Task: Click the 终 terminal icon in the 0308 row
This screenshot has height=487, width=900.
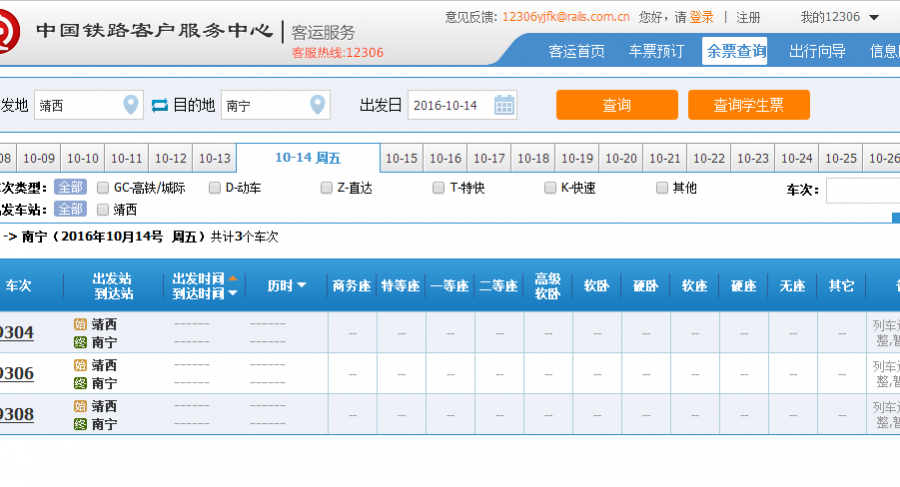Action: (80, 424)
